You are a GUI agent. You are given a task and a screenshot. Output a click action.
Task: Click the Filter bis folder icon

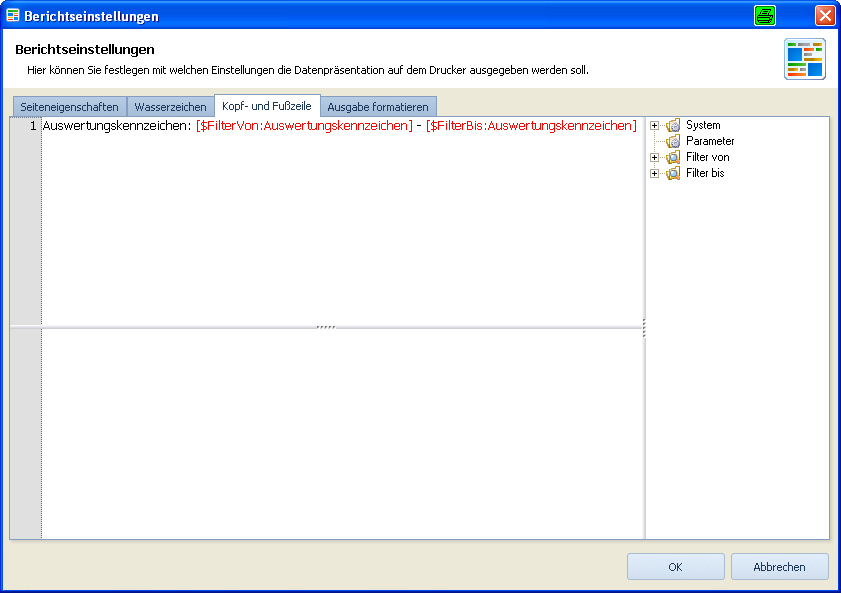673,174
